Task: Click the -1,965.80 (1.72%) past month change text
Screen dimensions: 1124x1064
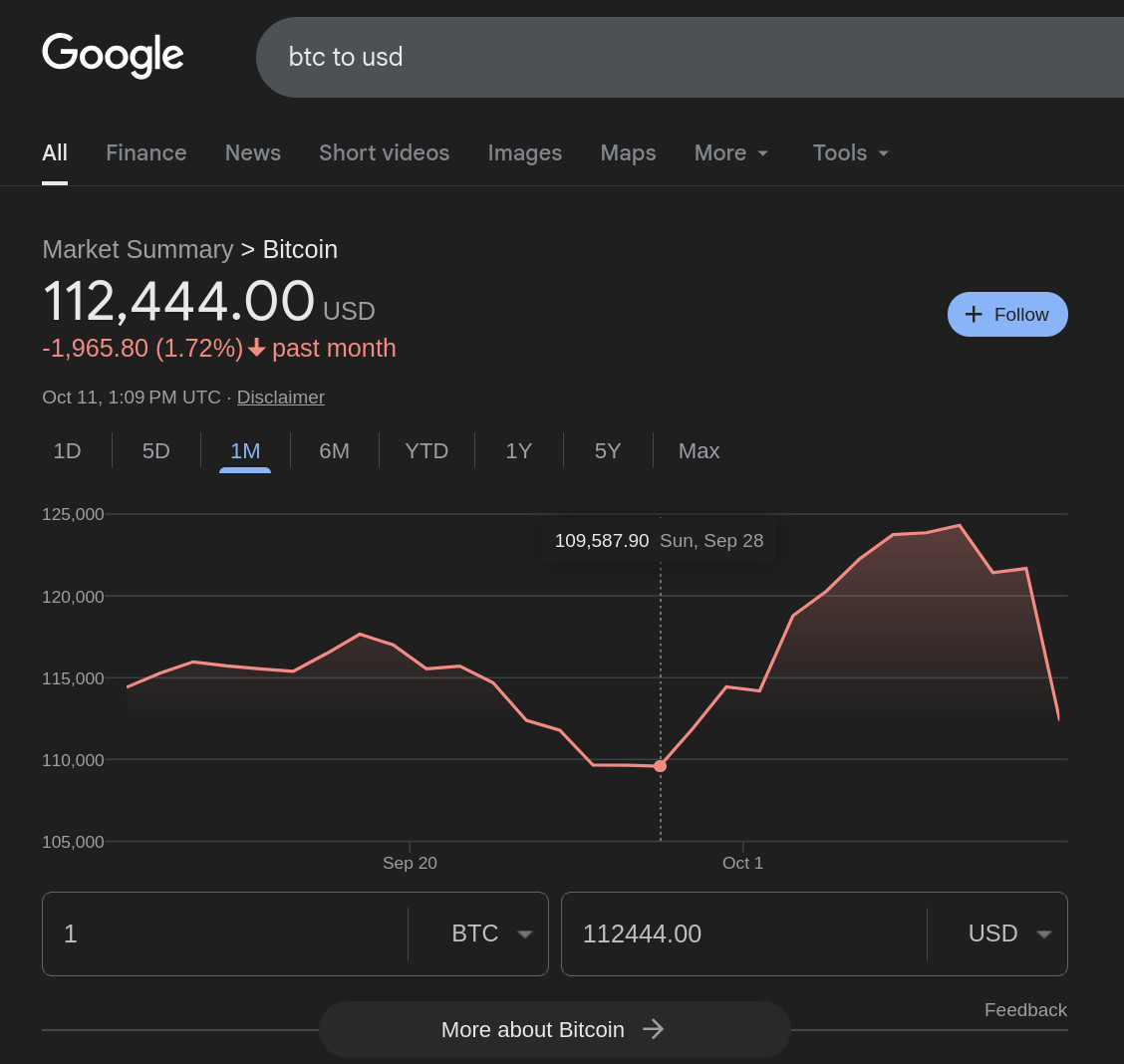Action: click(x=218, y=349)
